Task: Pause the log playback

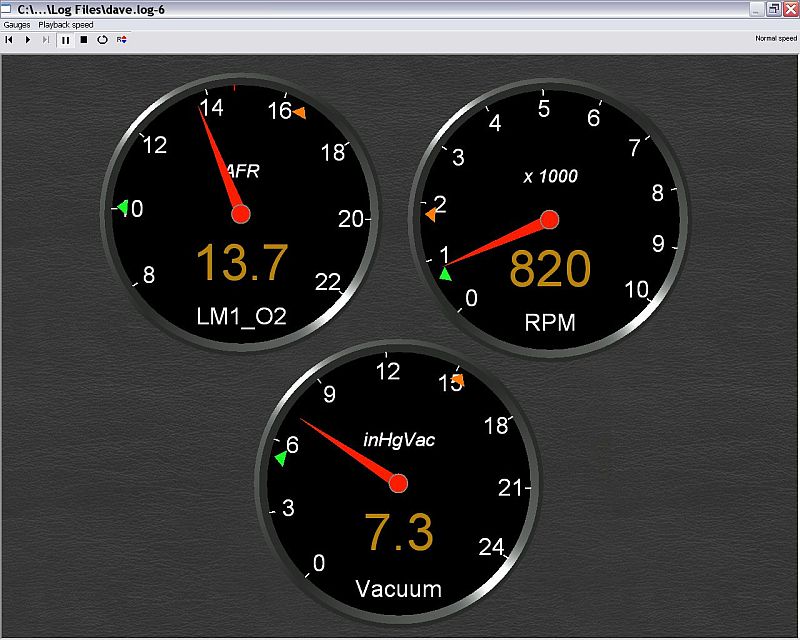Action: tap(65, 40)
